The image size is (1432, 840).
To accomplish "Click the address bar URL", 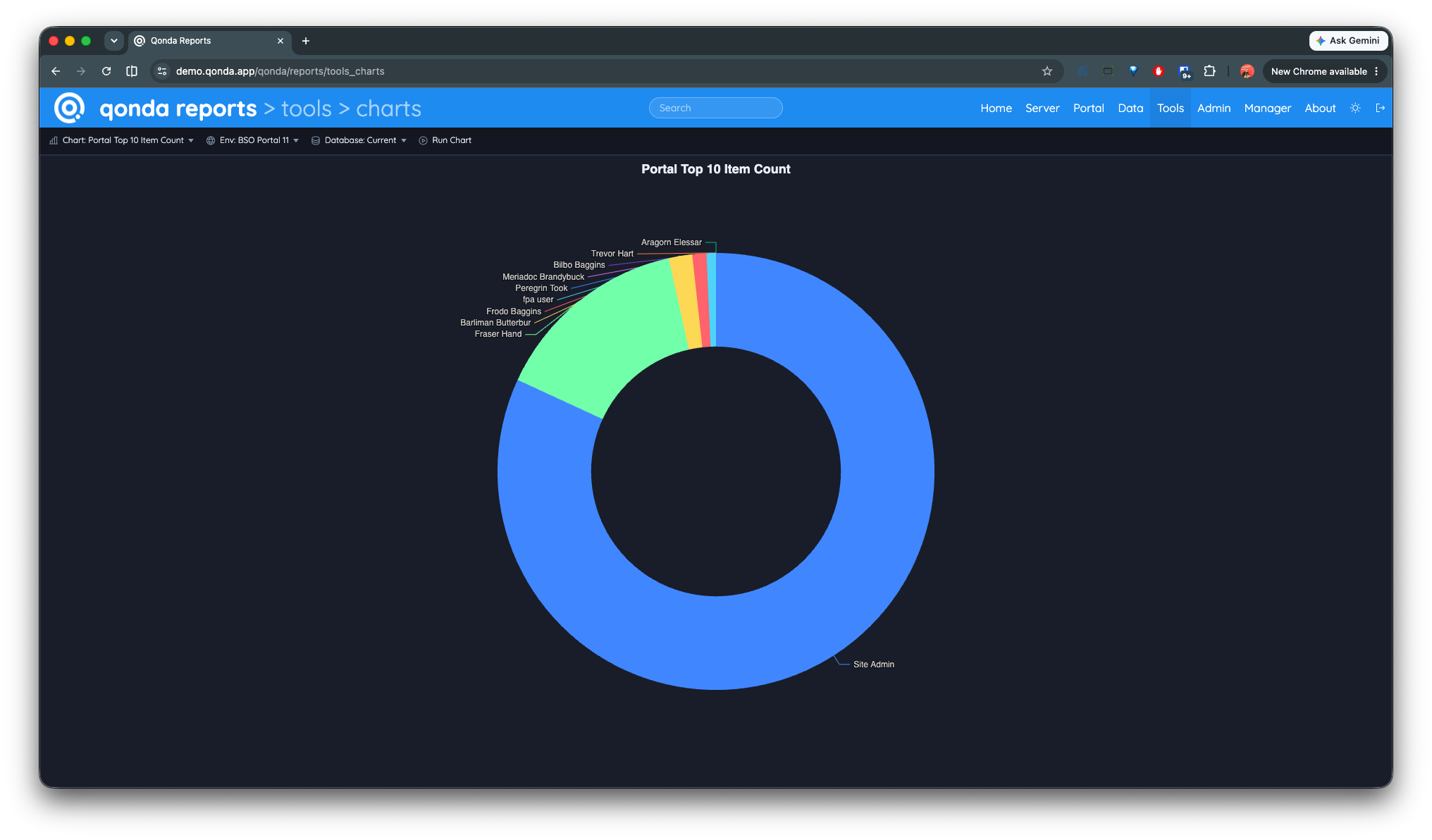I will tap(280, 71).
